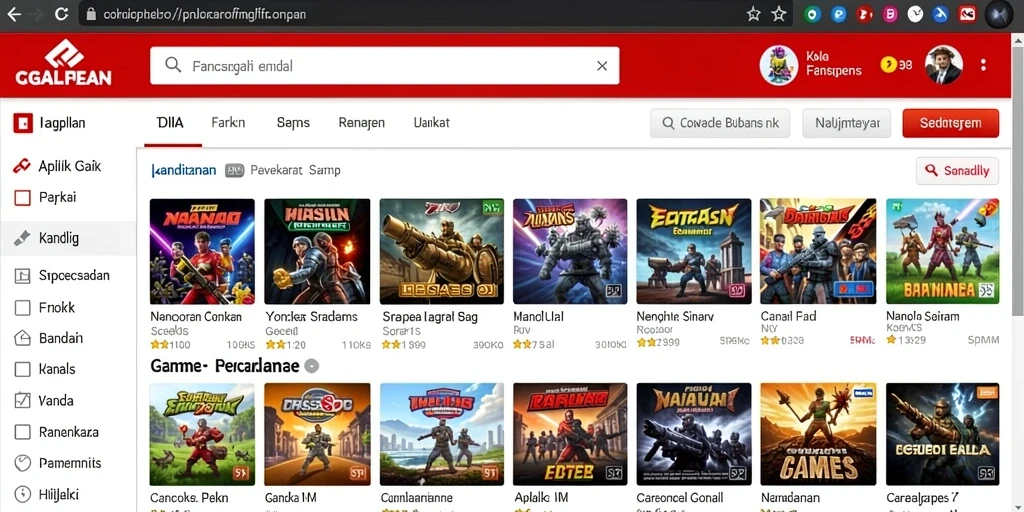Click the browser back arrow

coord(14,14)
